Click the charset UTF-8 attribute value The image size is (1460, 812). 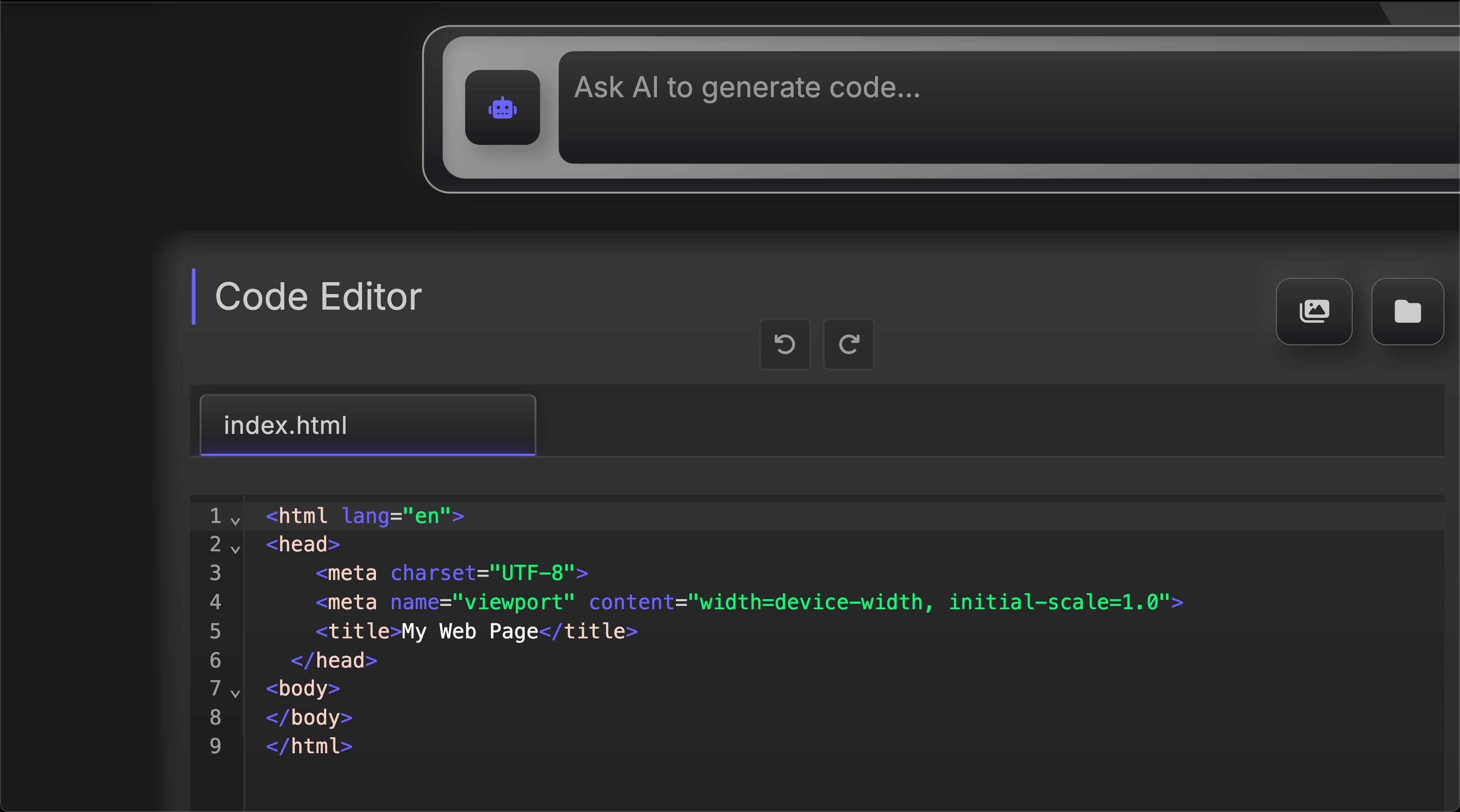[531, 573]
